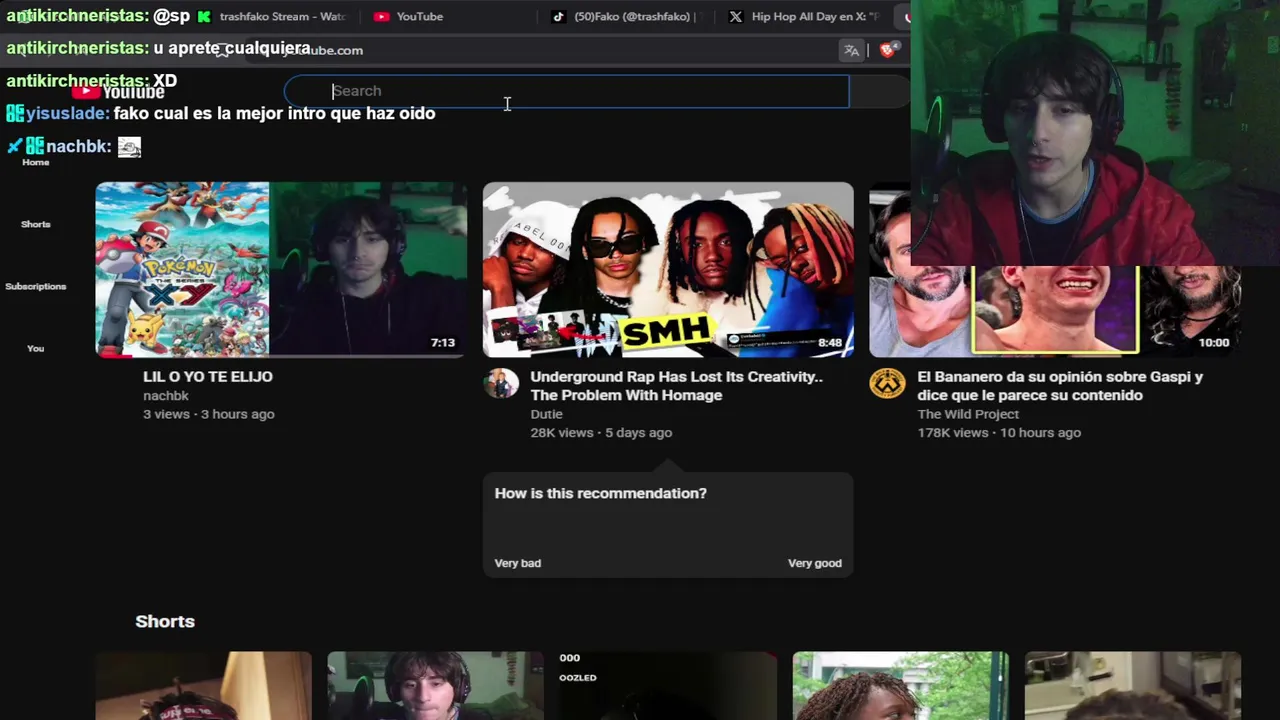Click the TikTok favicon on the Fako tab
1280x720 pixels.
click(x=558, y=17)
